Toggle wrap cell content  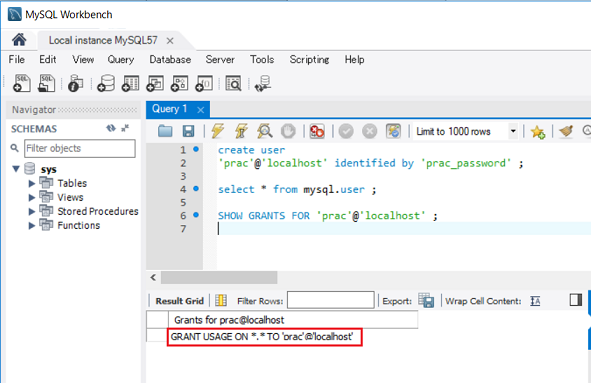[x=535, y=301]
